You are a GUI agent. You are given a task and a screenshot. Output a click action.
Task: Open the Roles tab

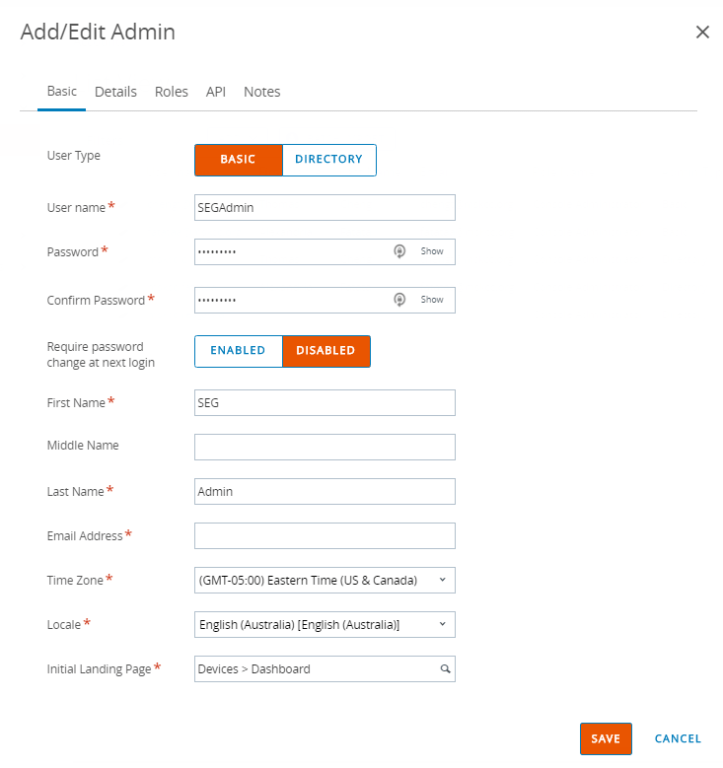171,92
